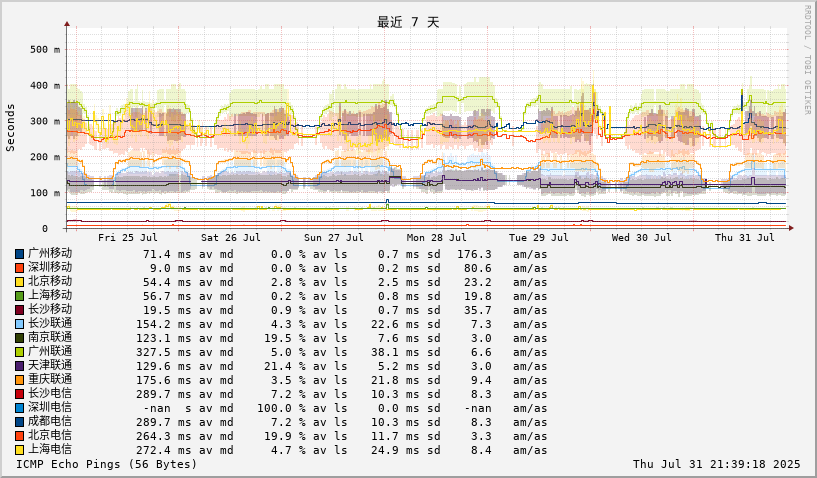Click the Thu Jul 31 21:39:18 2025 timestamp
Screen dimensions: 817x478
716,464
